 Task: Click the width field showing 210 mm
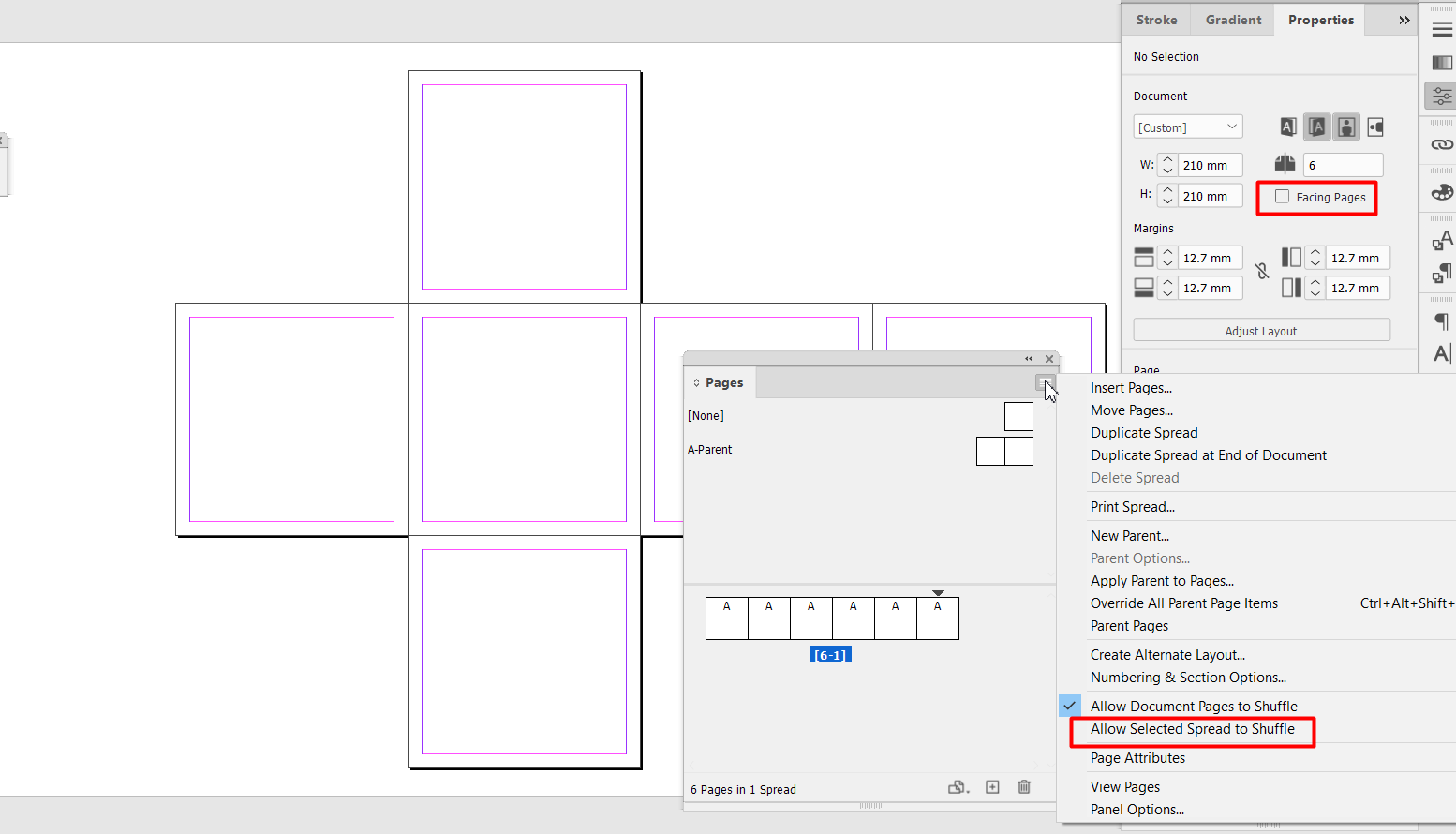1211,165
